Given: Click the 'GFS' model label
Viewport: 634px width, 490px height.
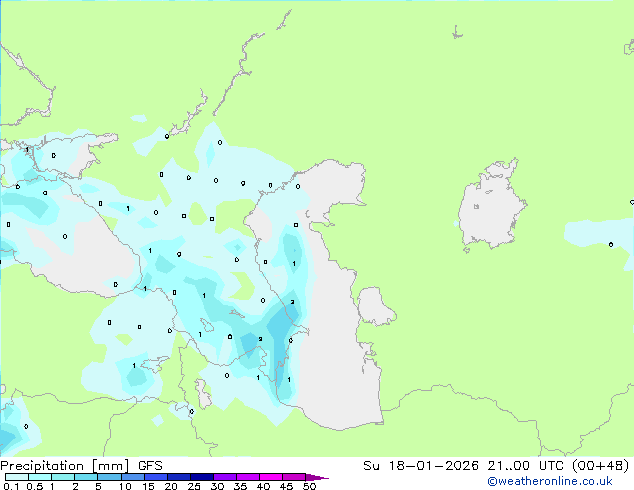Looking at the screenshot, I should [x=150, y=466].
